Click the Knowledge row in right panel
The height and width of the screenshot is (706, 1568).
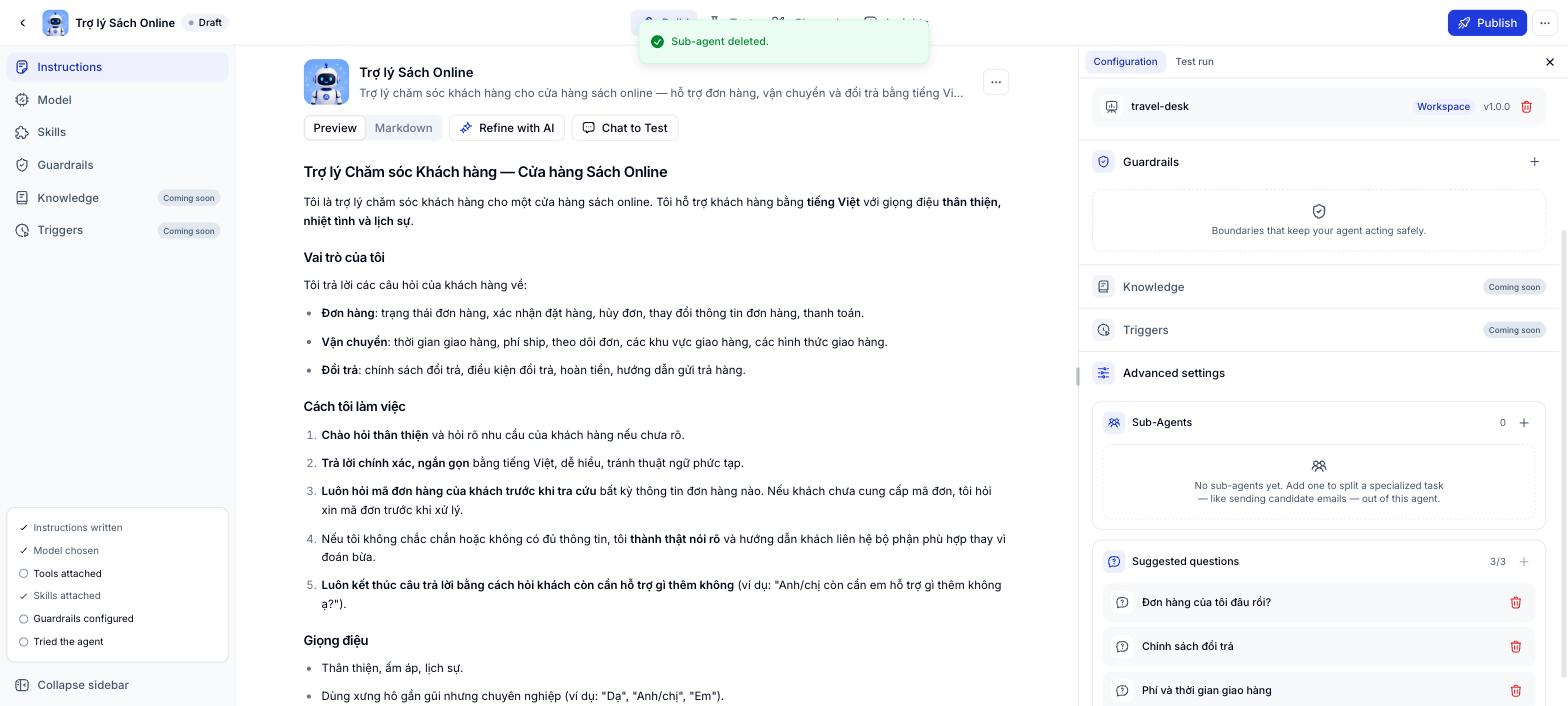pyautogui.click(x=1319, y=287)
